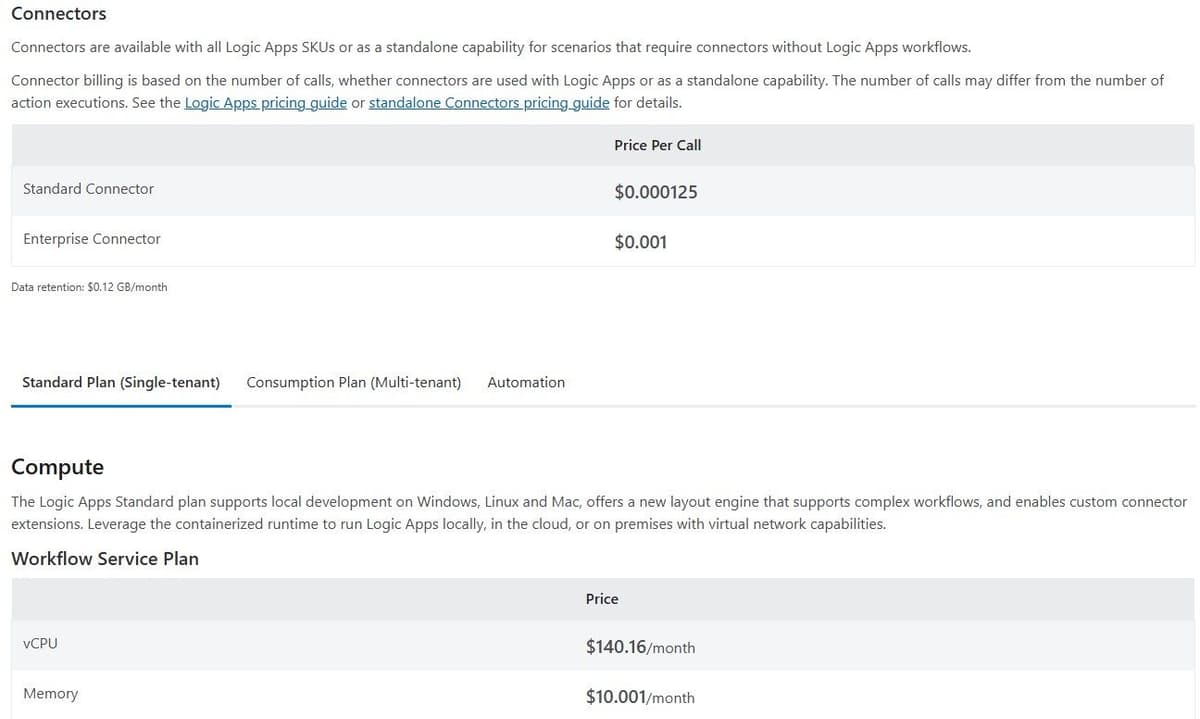Open the standalone Connectors pricing guide link
Viewport: 1200px width, 719px height.
coord(489,102)
